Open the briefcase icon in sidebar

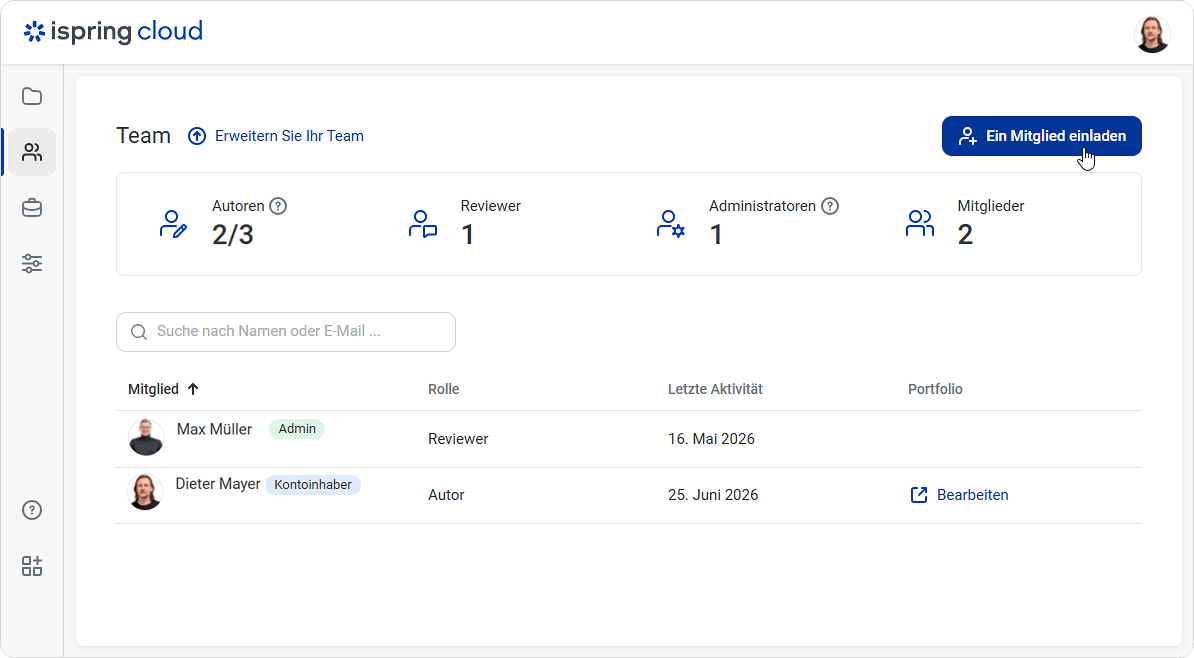click(32, 208)
